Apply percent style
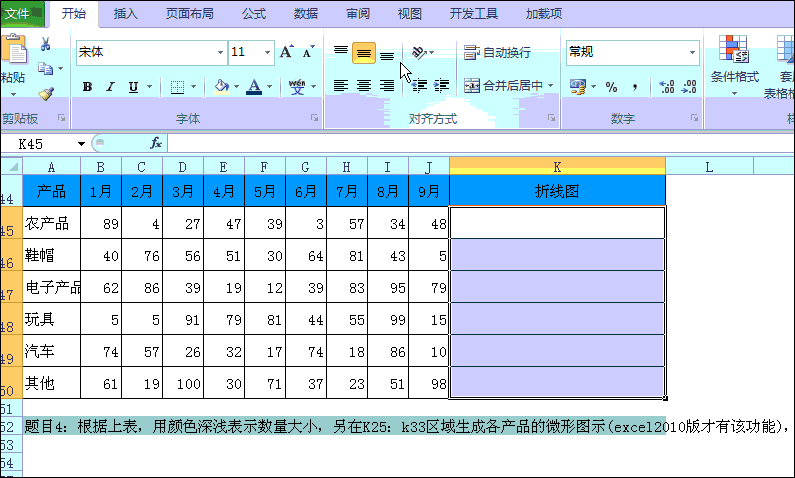The height and width of the screenshot is (478, 795). (x=611, y=87)
